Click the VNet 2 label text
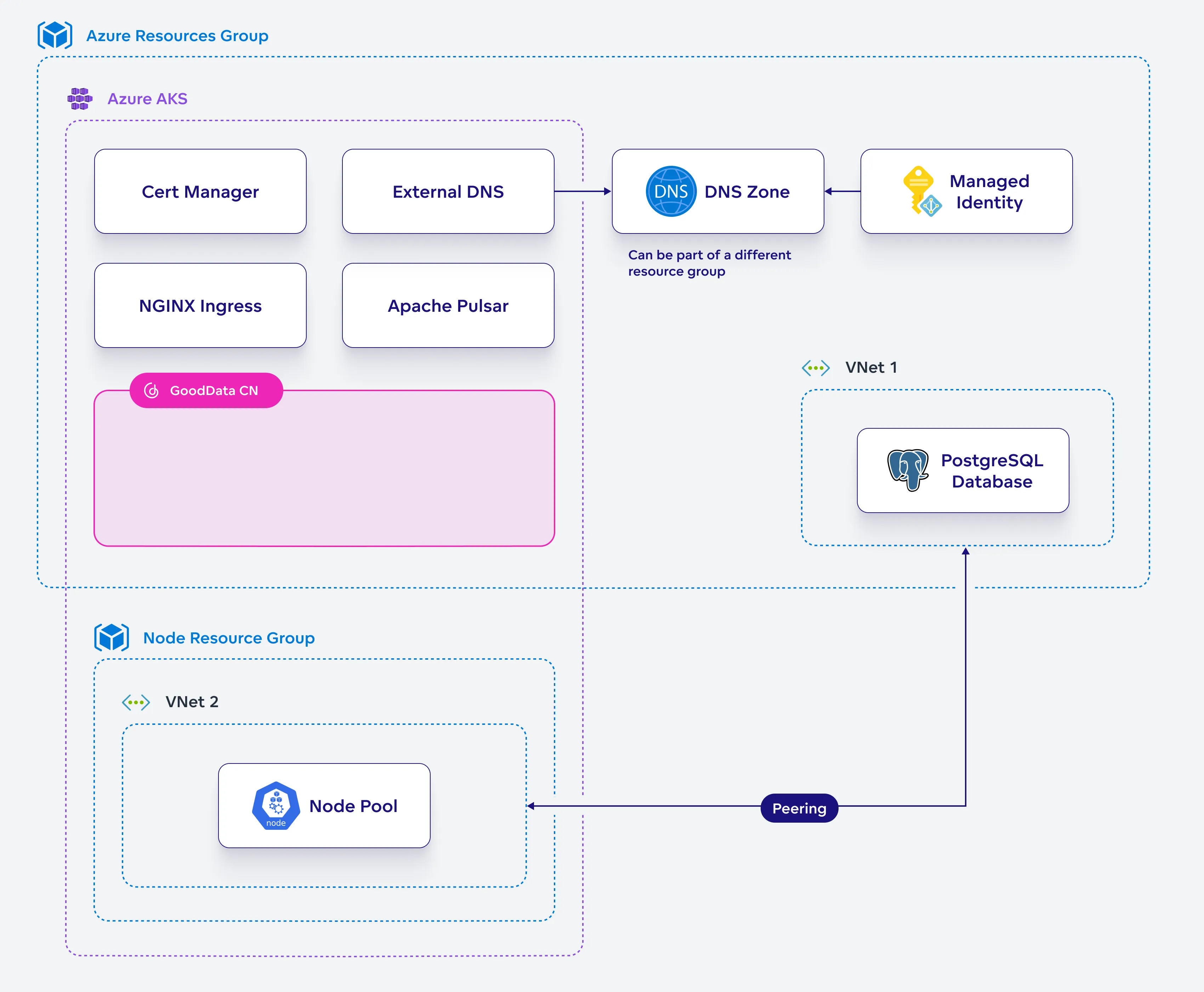Screen dimensions: 1204x992 pyautogui.click(x=192, y=702)
